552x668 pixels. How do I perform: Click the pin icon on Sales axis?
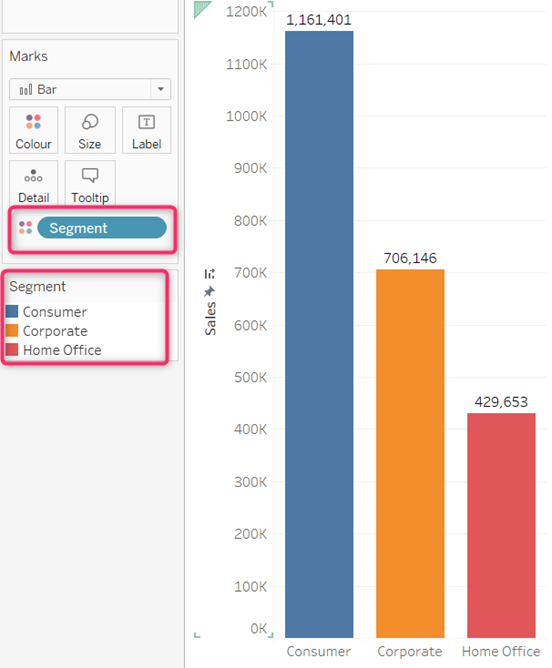click(209, 292)
